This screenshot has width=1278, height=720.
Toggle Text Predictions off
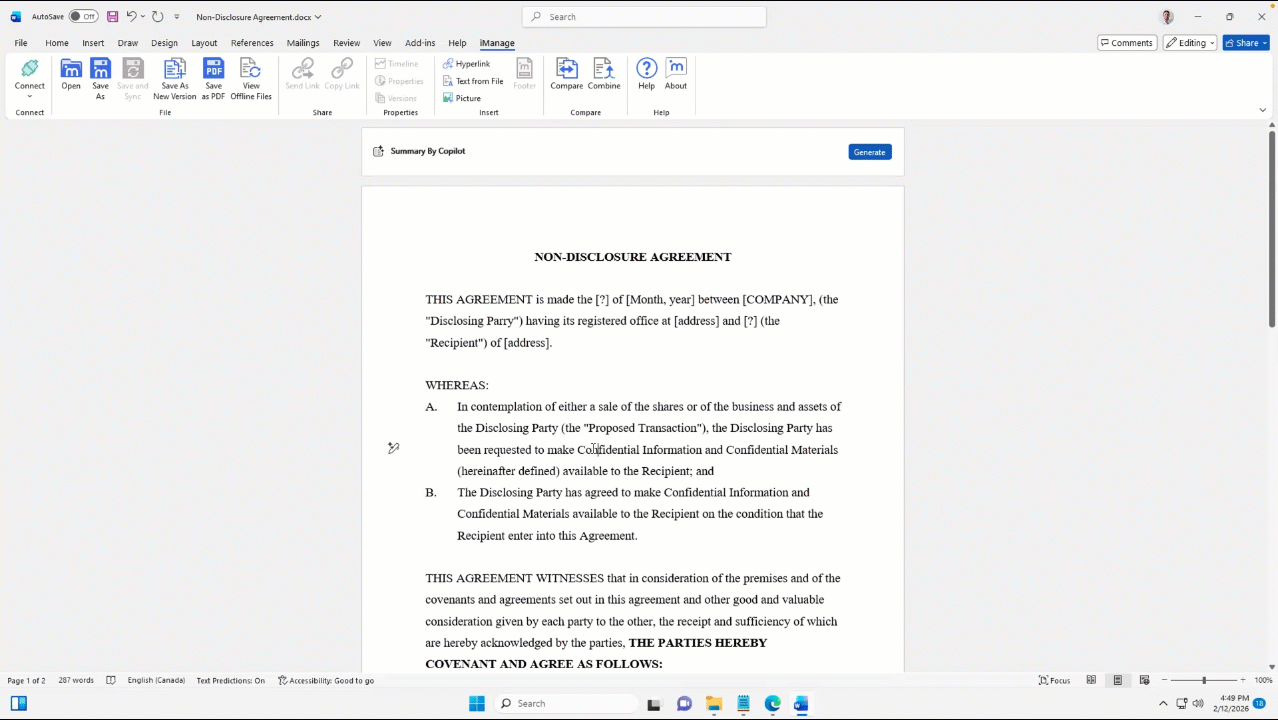[229, 680]
